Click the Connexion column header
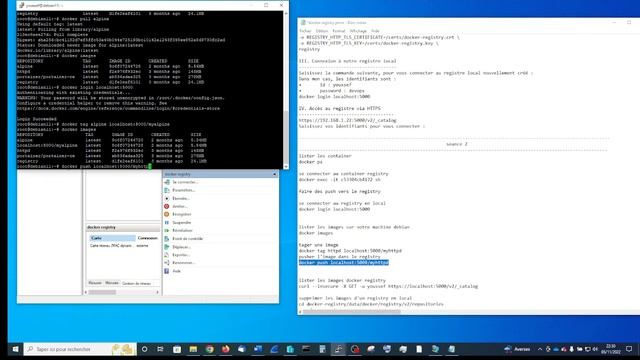Viewport: 640px width, 360px height. [x=147, y=238]
